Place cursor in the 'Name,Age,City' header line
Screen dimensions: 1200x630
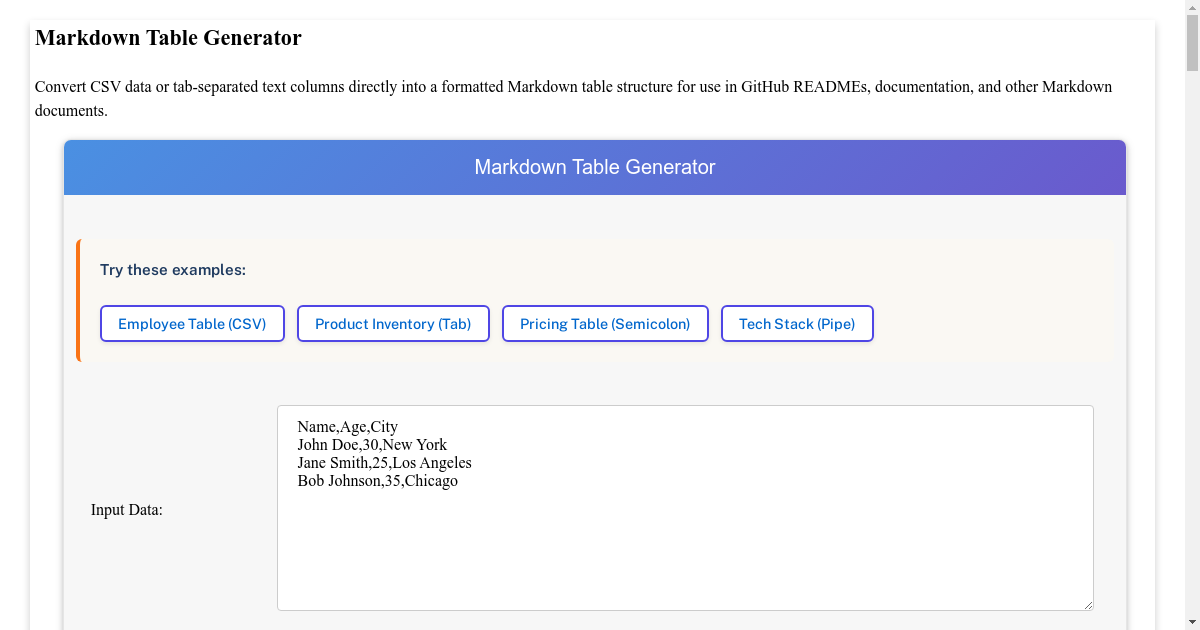coord(347,427)
